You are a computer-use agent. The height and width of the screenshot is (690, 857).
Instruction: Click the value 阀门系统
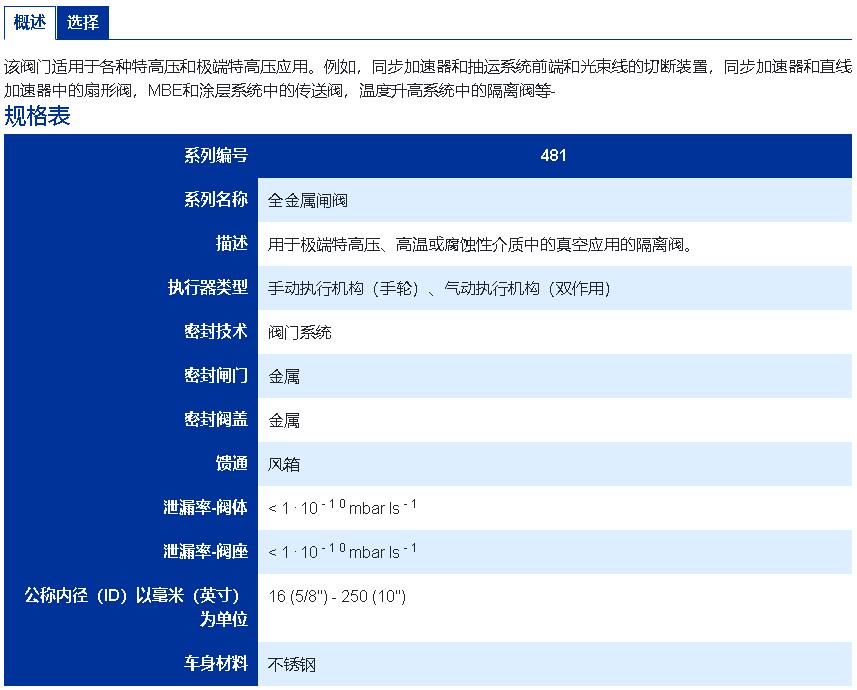(300, 332)
